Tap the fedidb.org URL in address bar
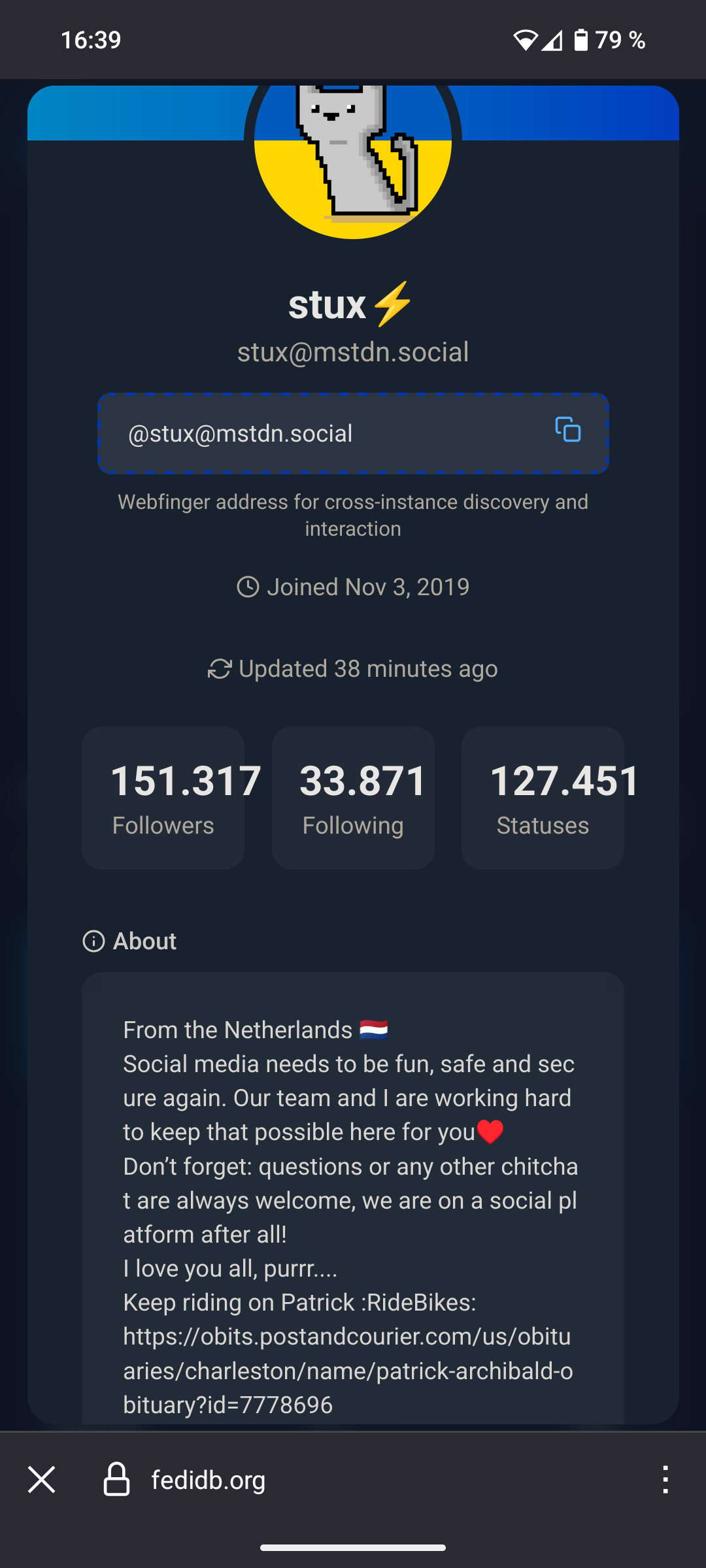Viewport: 706px width, 1568px height. [209, 1480]
